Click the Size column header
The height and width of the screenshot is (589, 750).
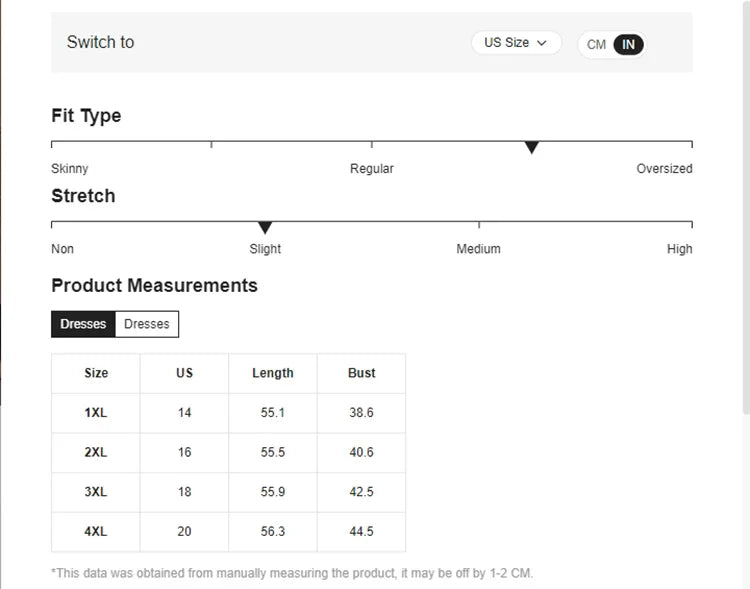click(x=96, y=373)
